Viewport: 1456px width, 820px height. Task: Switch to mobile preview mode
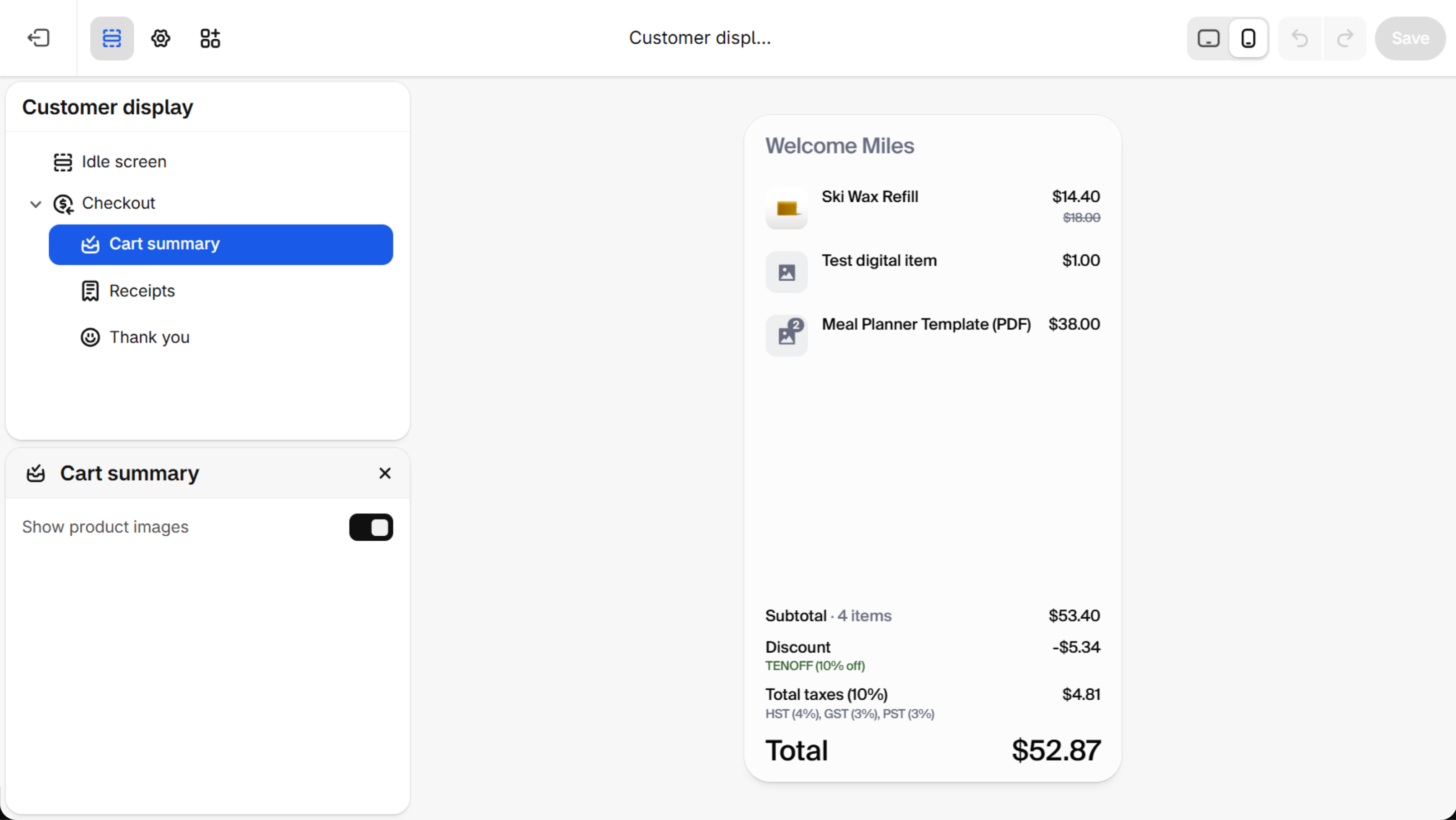1248,38
